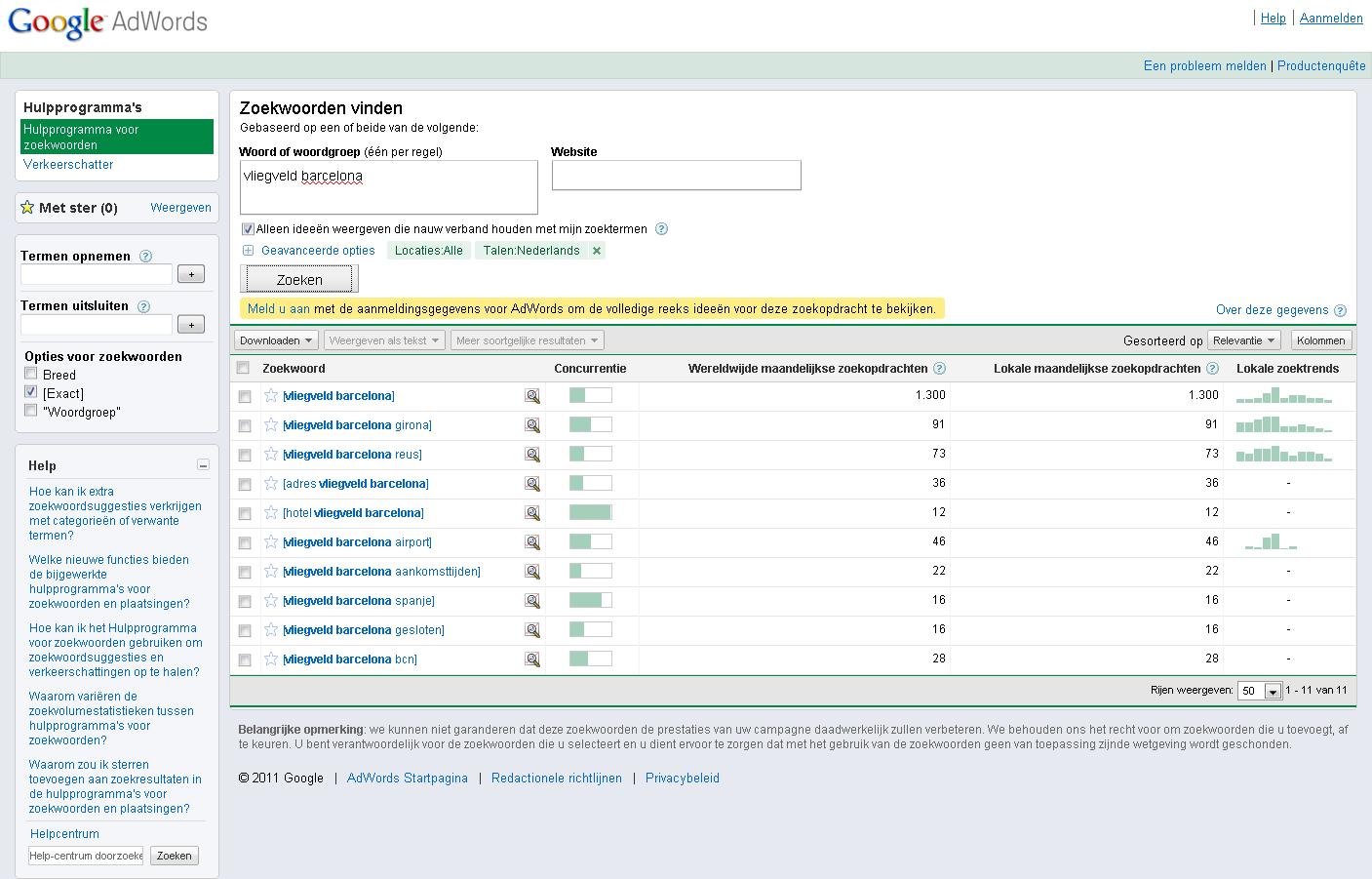Open help icon beside Termen uitsluiten
Viewport: 1372px width, 879px height.
[143, 306]
